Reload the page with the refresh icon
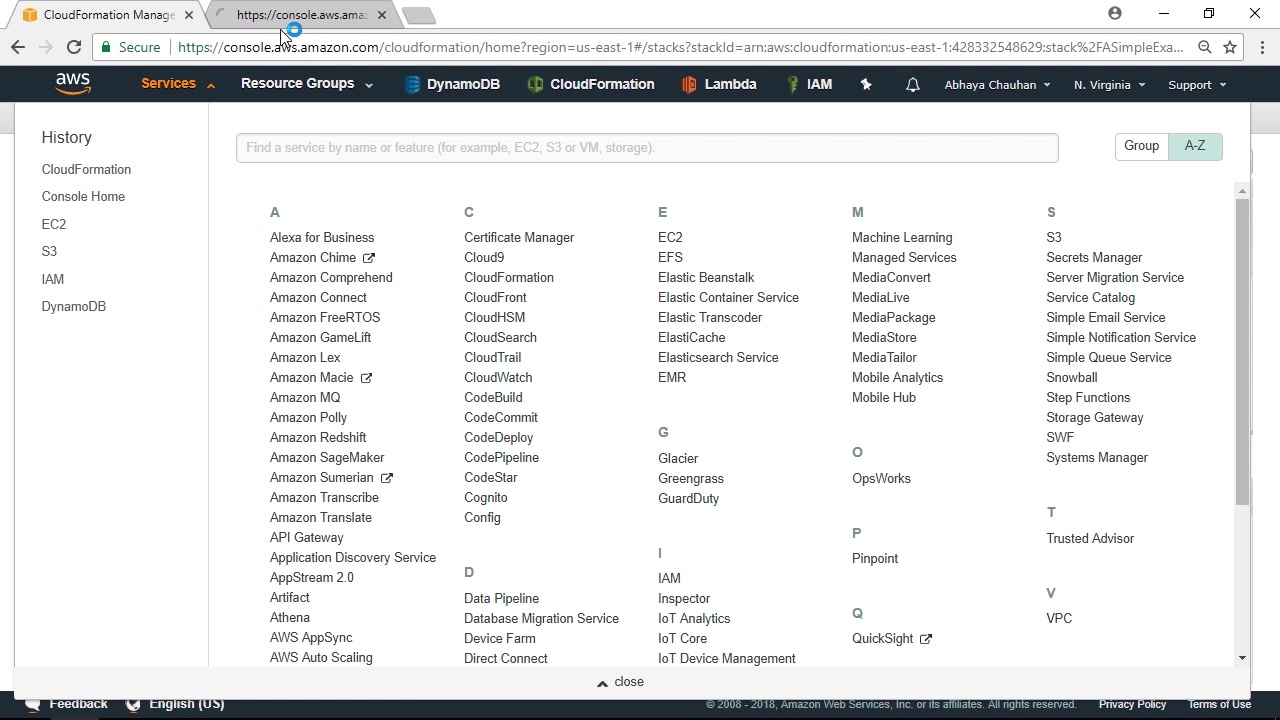This screenshot has height=720, width=1280. point(74,47)
